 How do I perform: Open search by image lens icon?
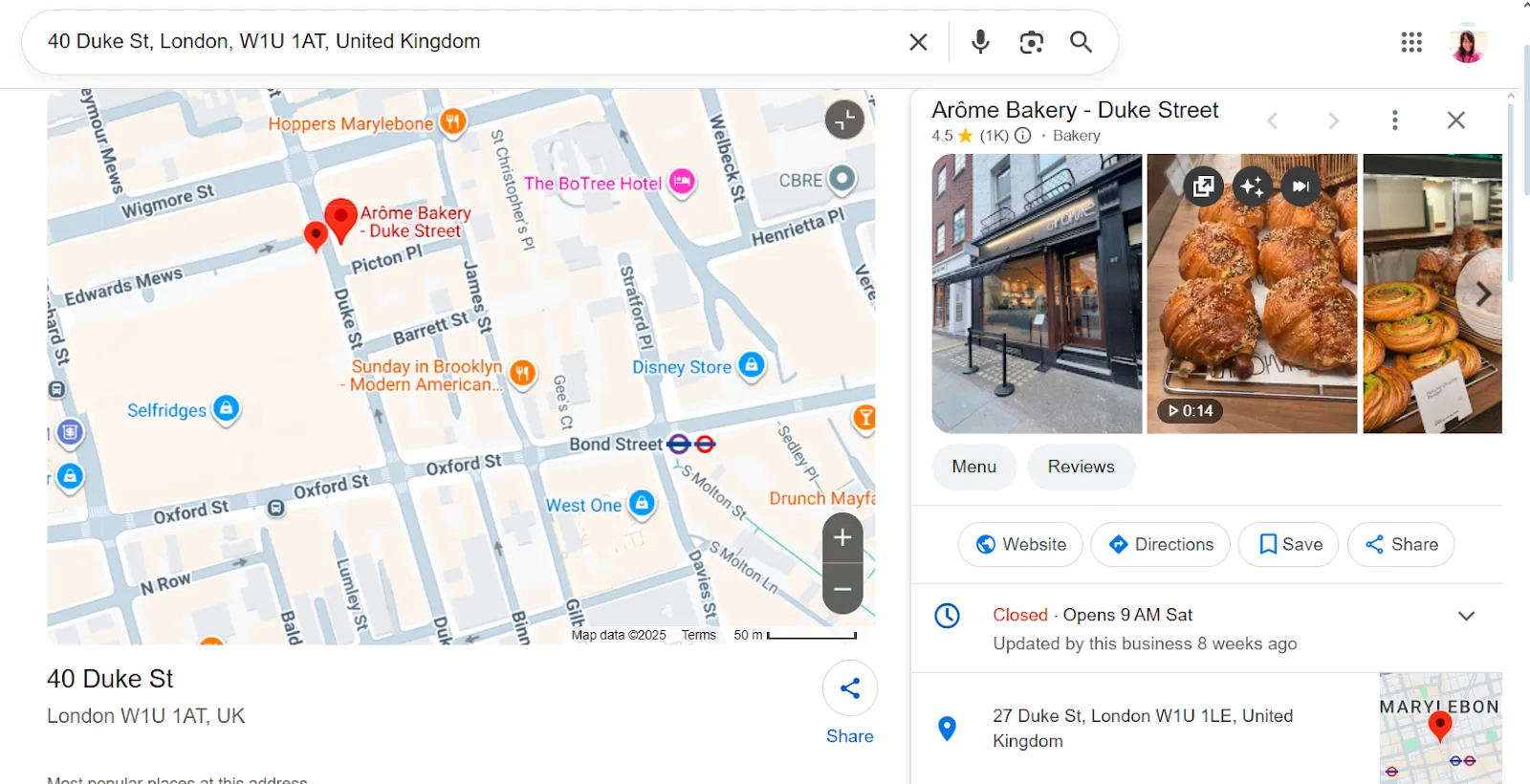(x=1031, y=42)
